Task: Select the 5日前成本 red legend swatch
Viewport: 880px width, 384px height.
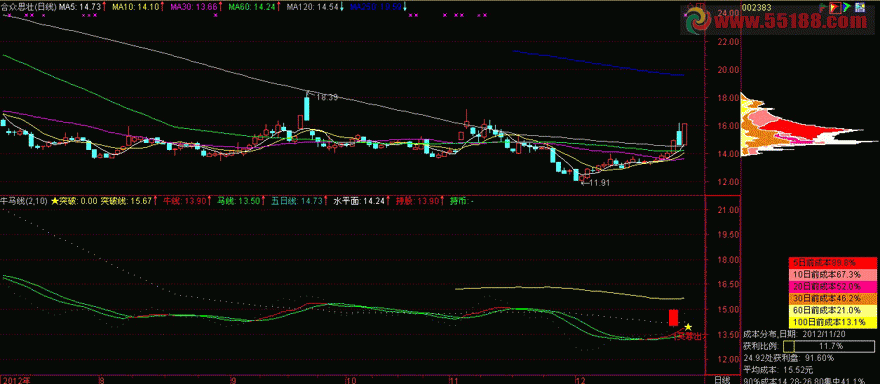Action: [834, 262]
